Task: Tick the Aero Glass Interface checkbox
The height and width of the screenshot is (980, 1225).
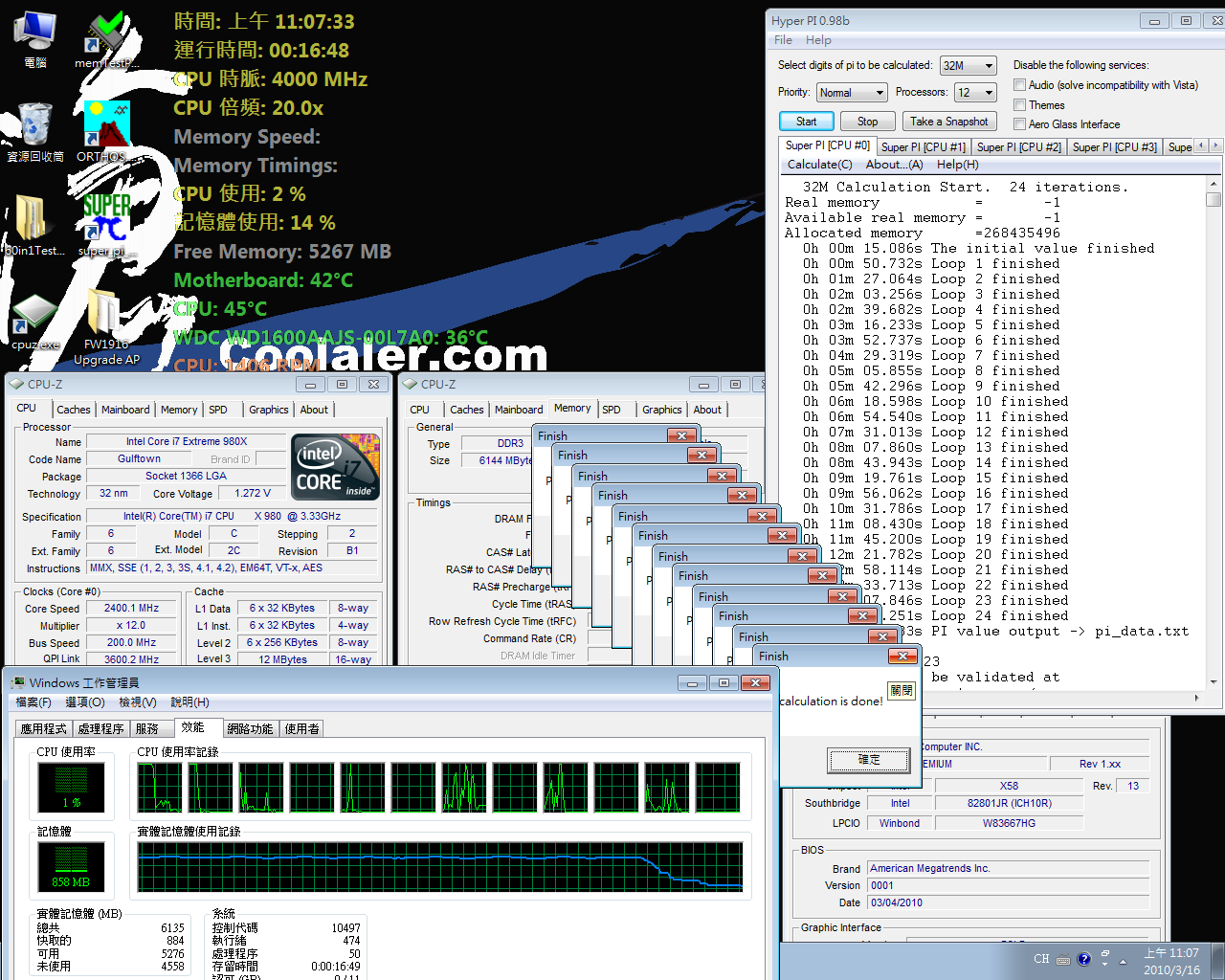Action: 1020,123
